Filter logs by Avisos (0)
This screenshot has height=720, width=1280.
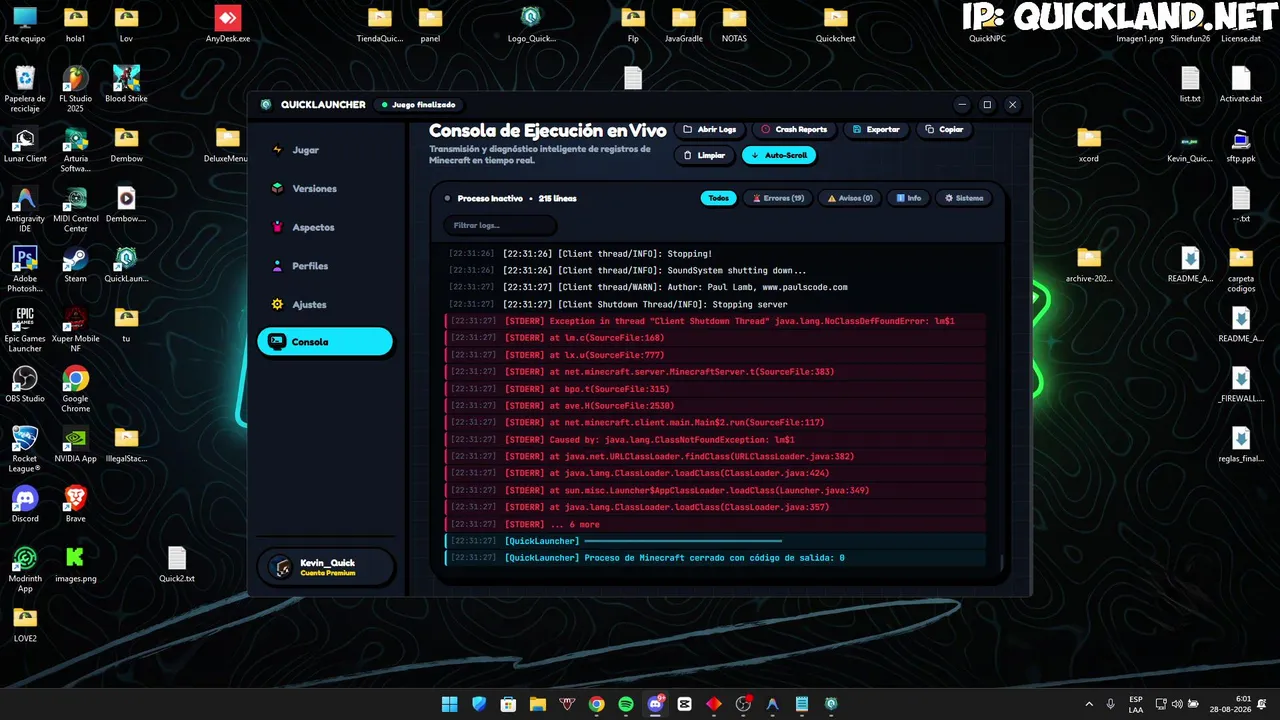click(x=850, y=198)
